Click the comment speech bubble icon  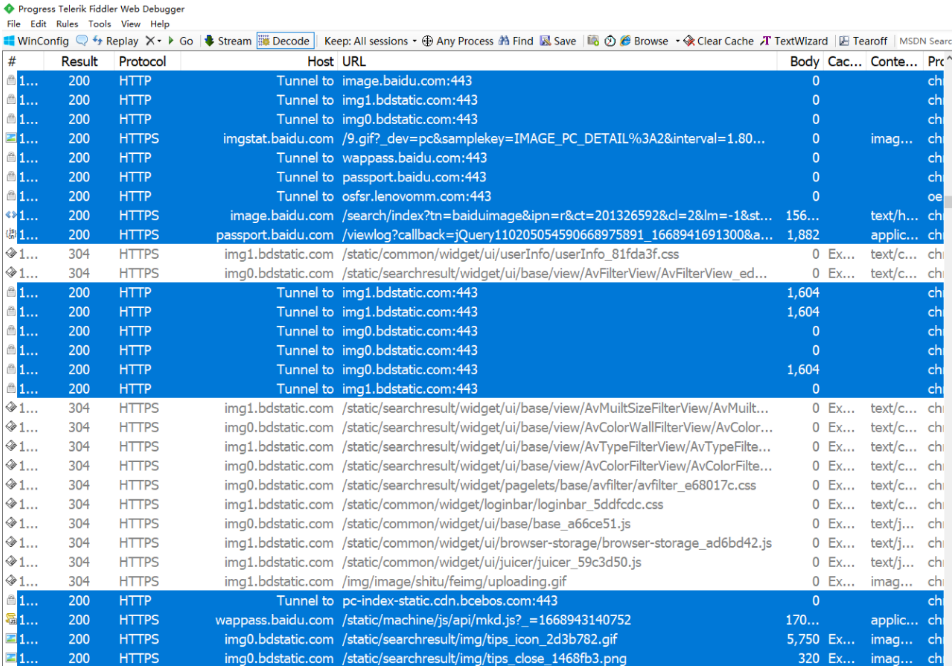pos(81,41)
